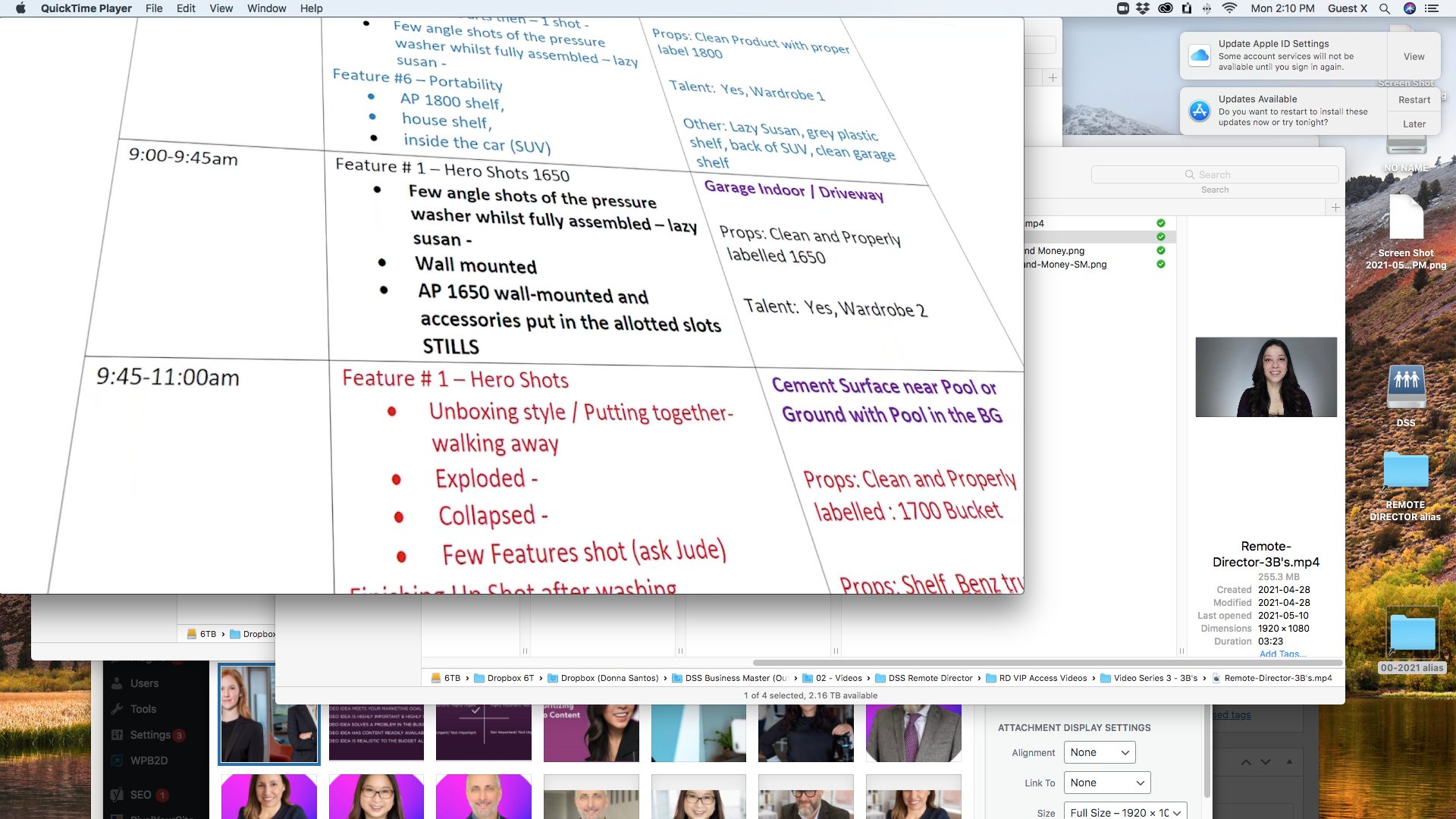1456x819 pixels.
Task: Click Video Series 3 - 3B's in path bar
Action: pos(1149,678)
